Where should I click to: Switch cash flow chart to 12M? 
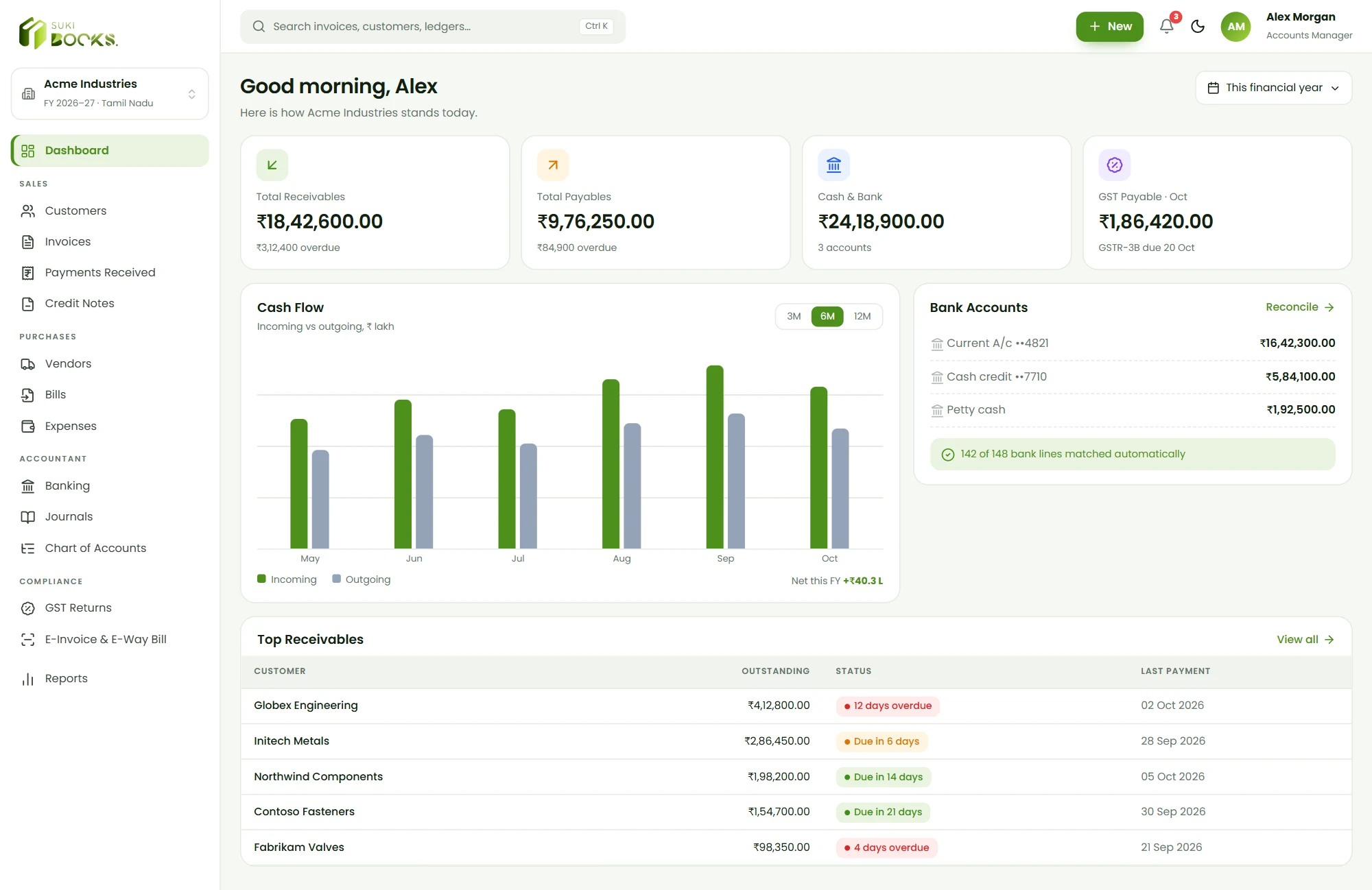862,316
